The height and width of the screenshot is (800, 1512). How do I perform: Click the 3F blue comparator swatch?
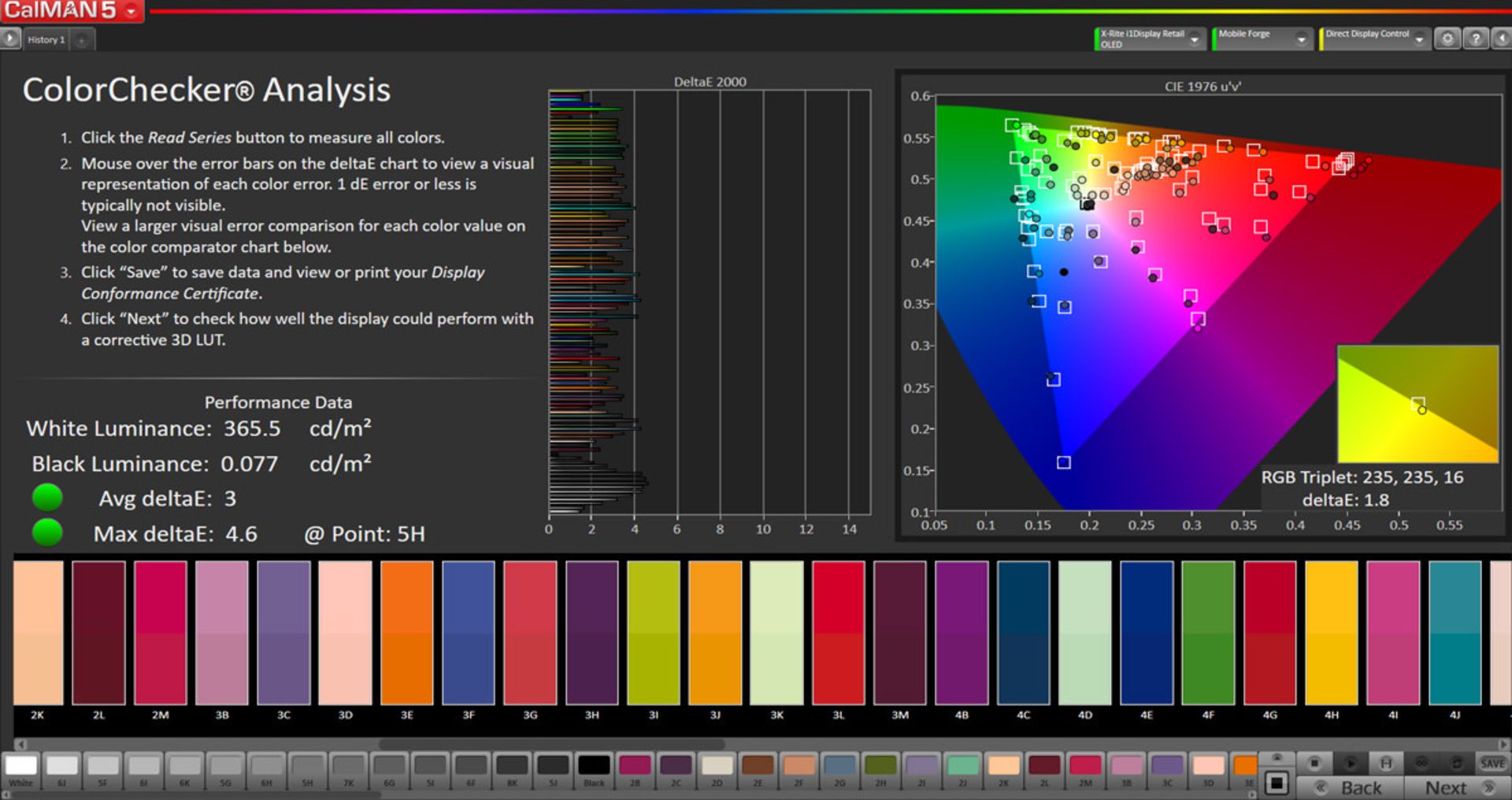[469, 632]
